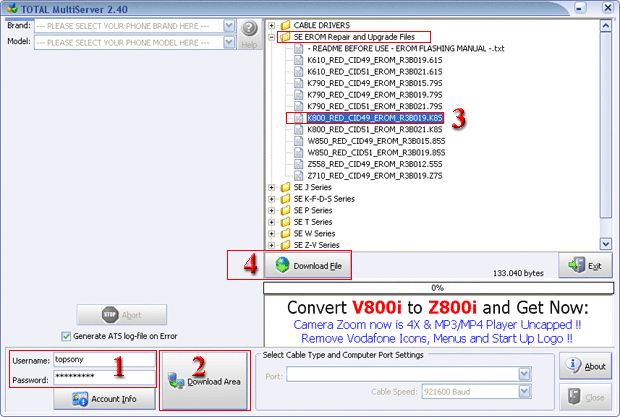Click the SE K-F-D-S Series folder icon
Image resolution: width=620 pixels, height=417 pixels.
click(x=285, y=199)
